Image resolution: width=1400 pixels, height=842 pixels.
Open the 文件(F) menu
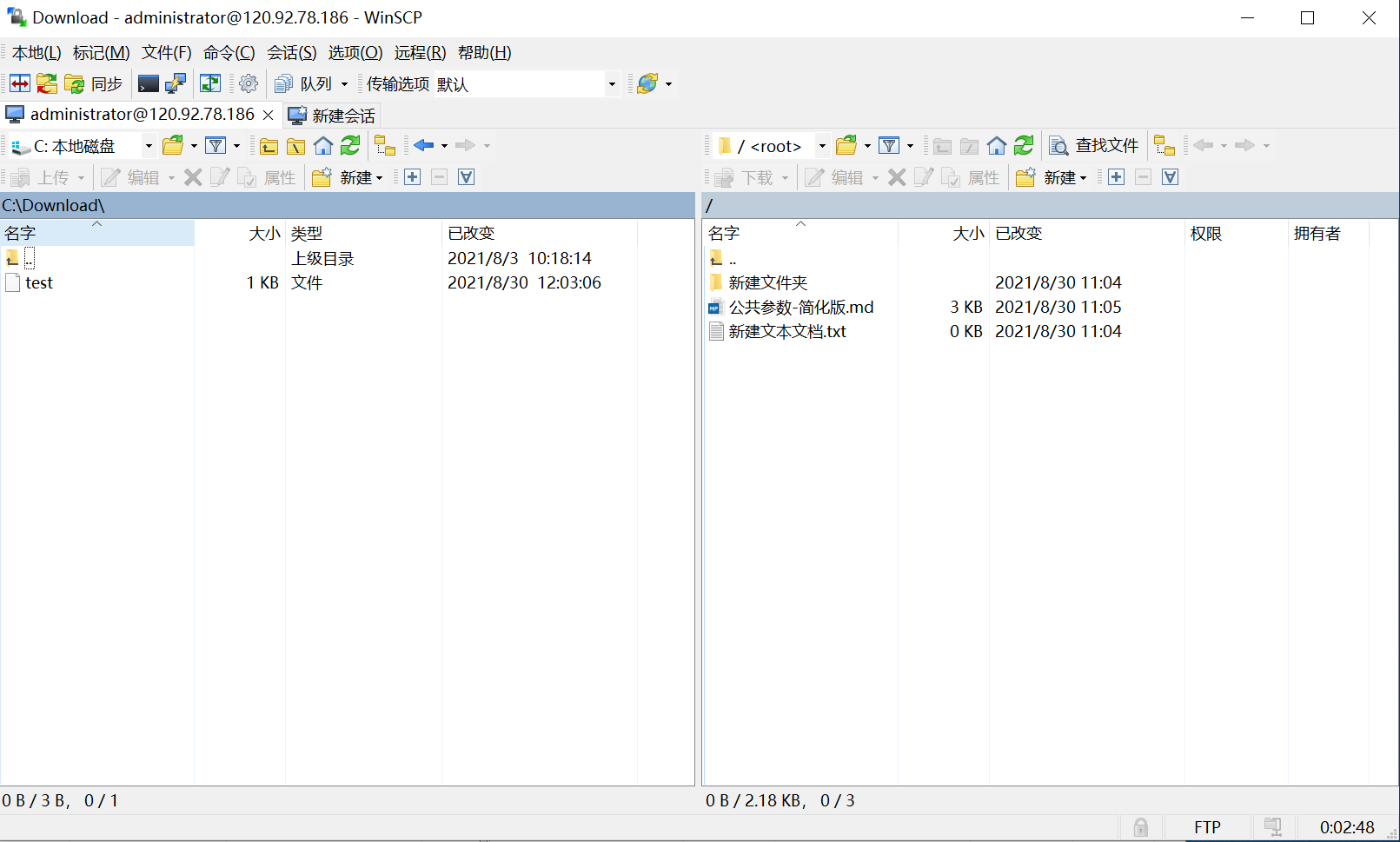coord(167,53)
